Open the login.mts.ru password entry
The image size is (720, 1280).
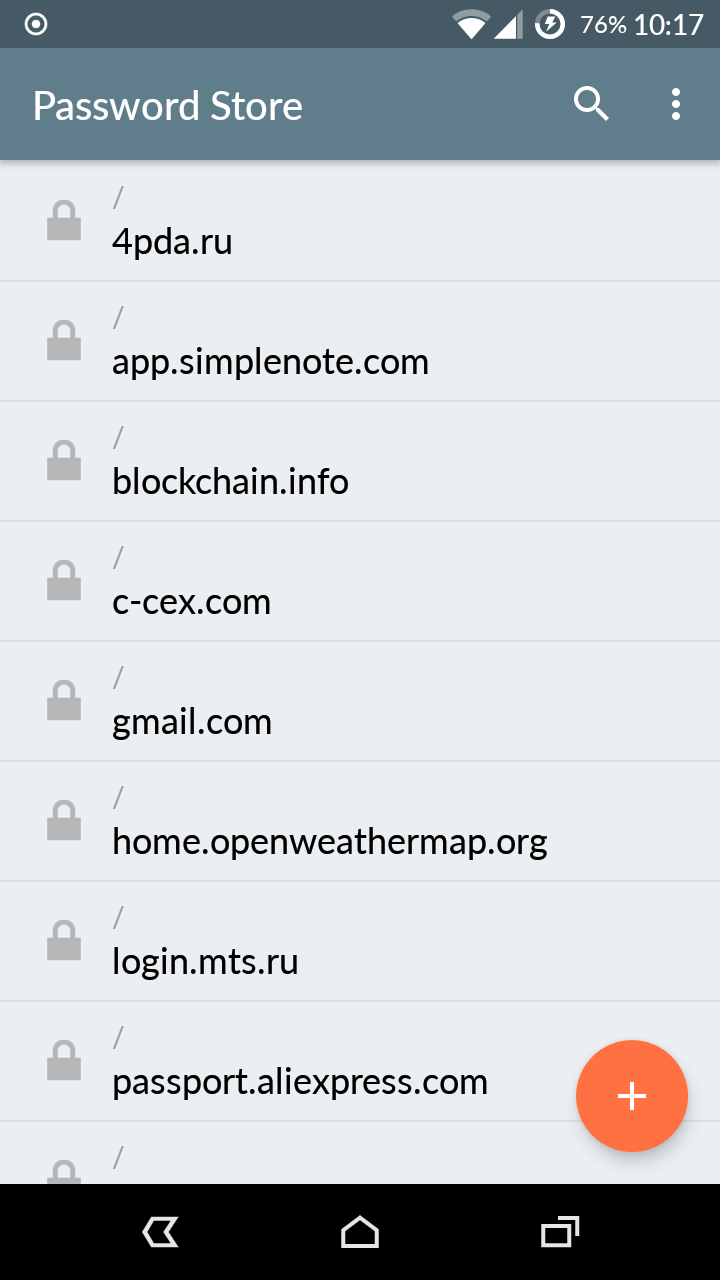(205, 961)
